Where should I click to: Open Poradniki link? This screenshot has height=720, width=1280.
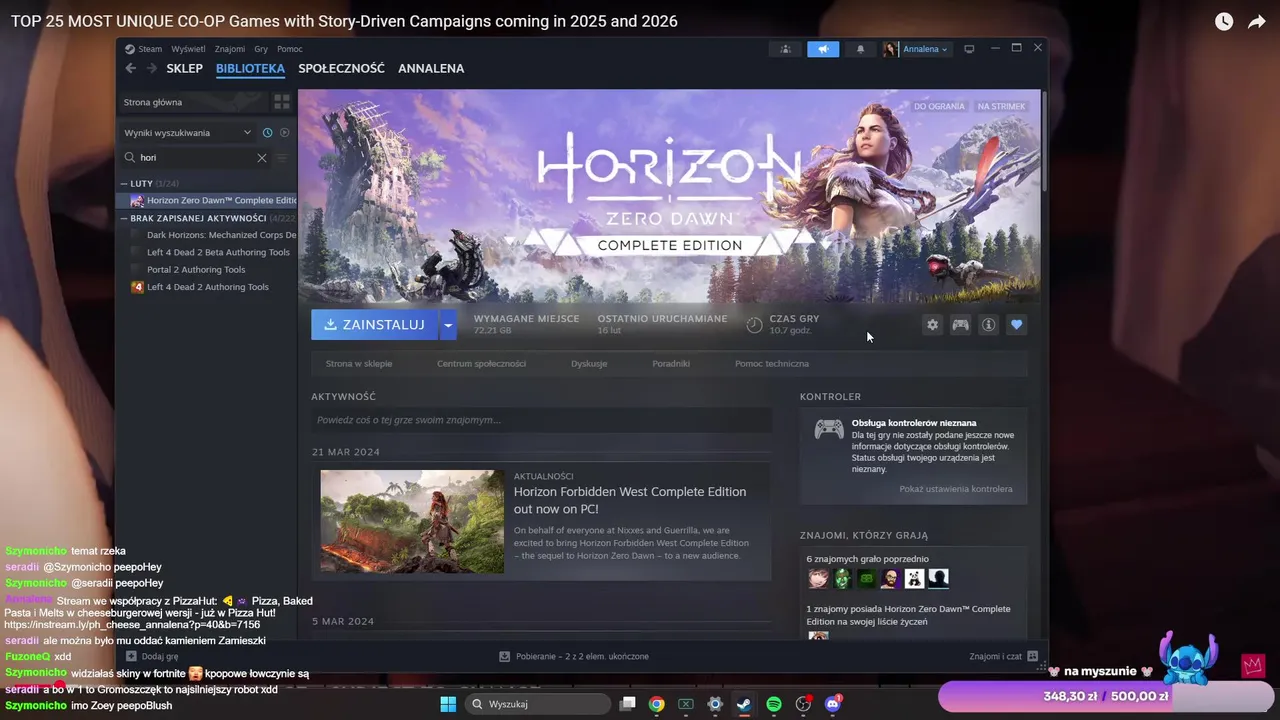tap(671, 364)
